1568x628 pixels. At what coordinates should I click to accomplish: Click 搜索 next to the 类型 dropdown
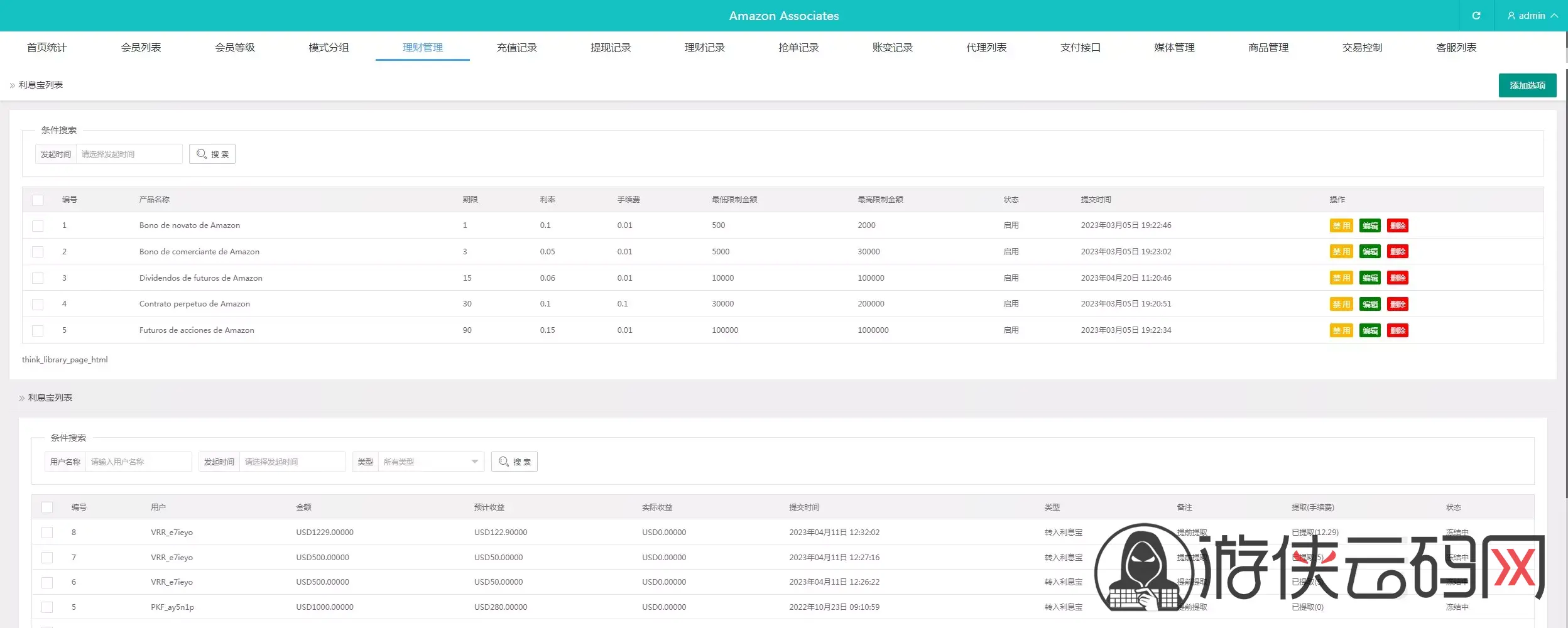click(x=514, y=462)
